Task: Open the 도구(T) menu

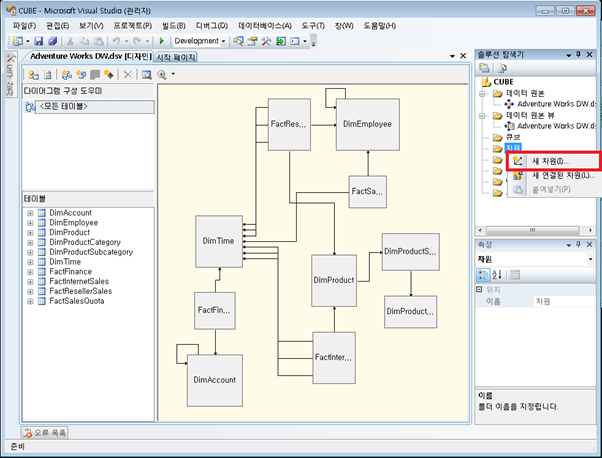Action: pos(313,26)
